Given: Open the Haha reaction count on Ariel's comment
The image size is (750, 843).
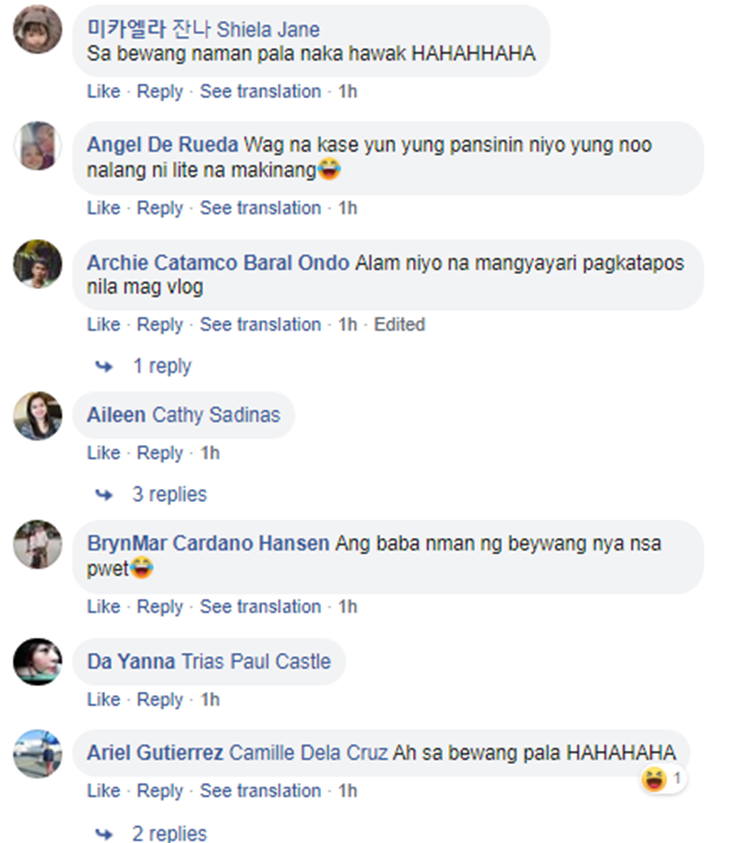Looking at the screenshot, I should coord(662,779).
